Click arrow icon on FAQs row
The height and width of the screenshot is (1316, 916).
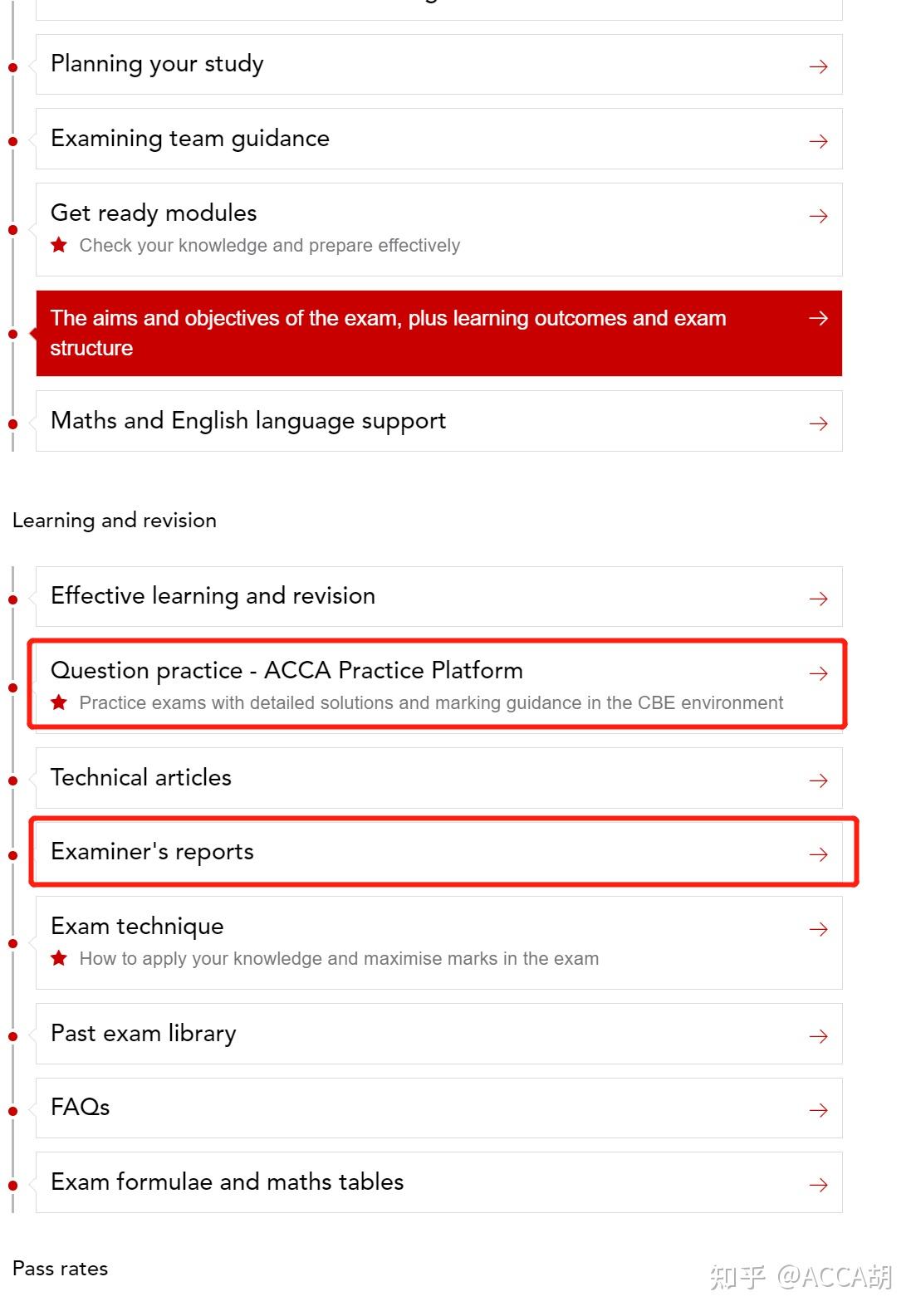tap(818, 1110)
